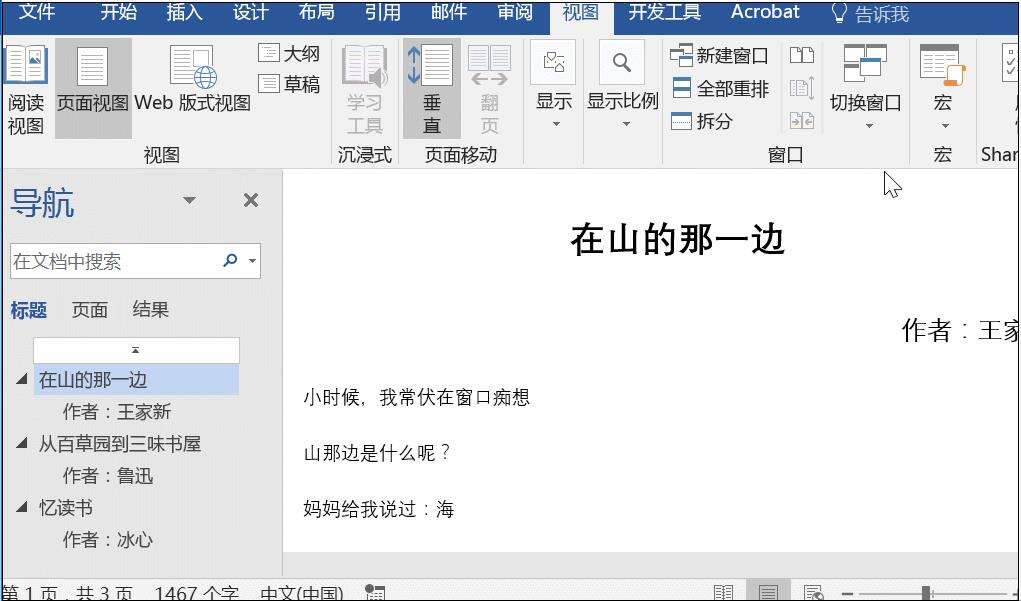
Task: Open the Mailings (邮件) tab
Action: click(449, 12)
